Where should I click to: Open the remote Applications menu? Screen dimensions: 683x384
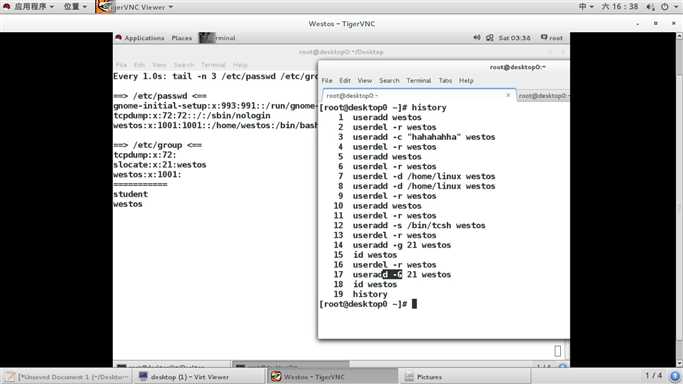(140, 38)
